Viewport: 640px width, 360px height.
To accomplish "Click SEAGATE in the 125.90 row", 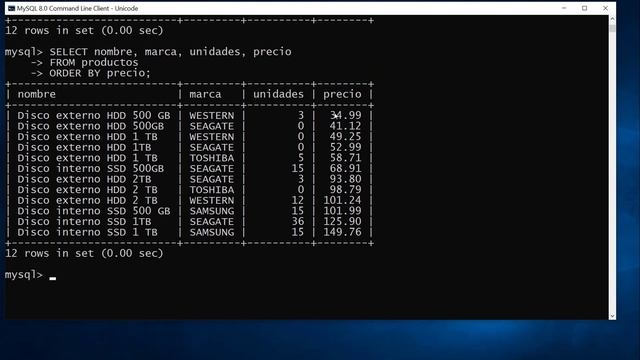I will 211,222.
